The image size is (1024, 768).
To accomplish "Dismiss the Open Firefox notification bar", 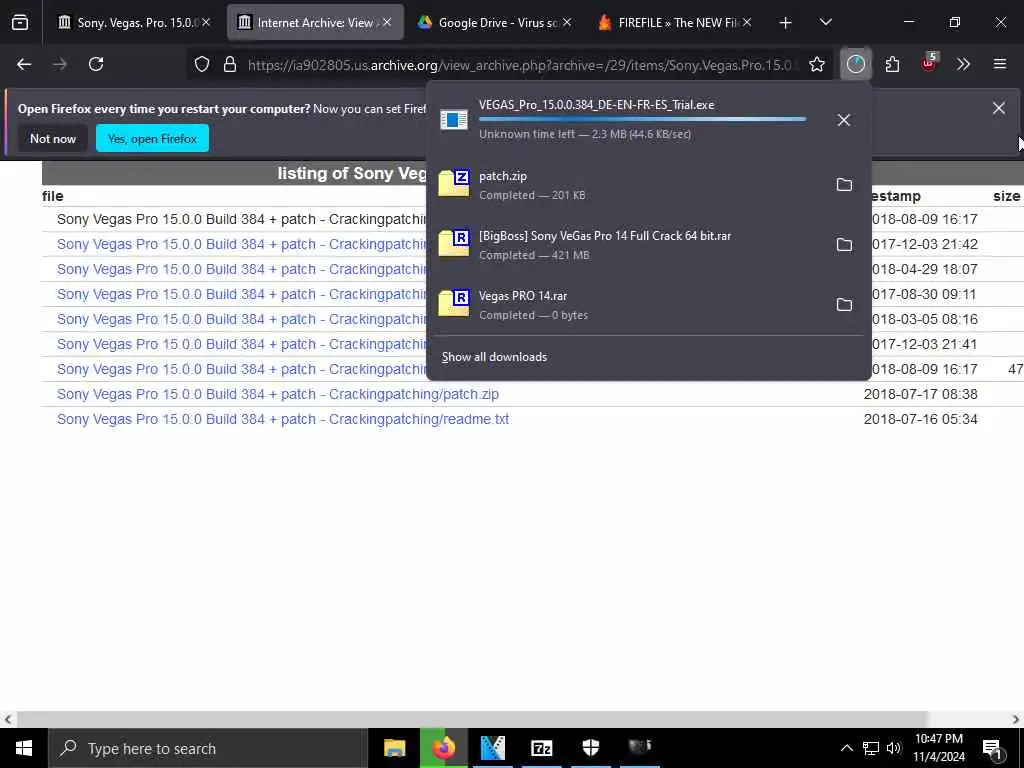I will point(999,108).
